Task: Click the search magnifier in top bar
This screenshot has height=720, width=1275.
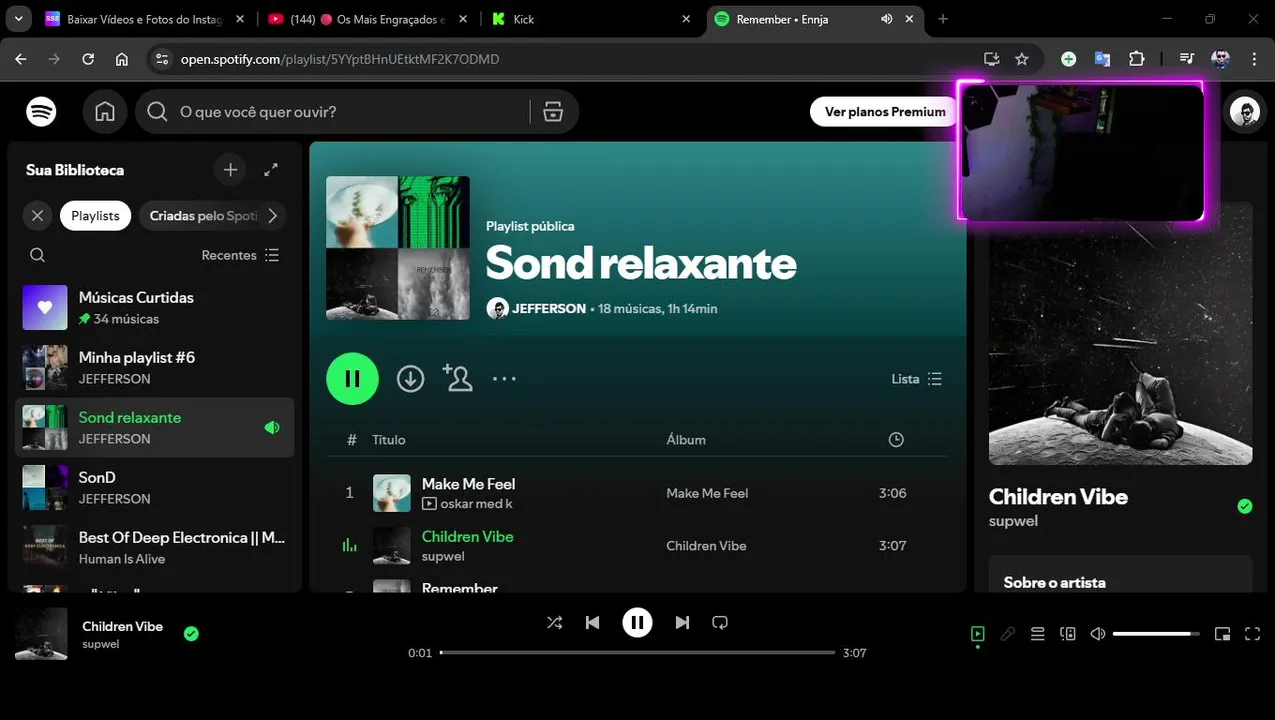Action: pos(157,112)
